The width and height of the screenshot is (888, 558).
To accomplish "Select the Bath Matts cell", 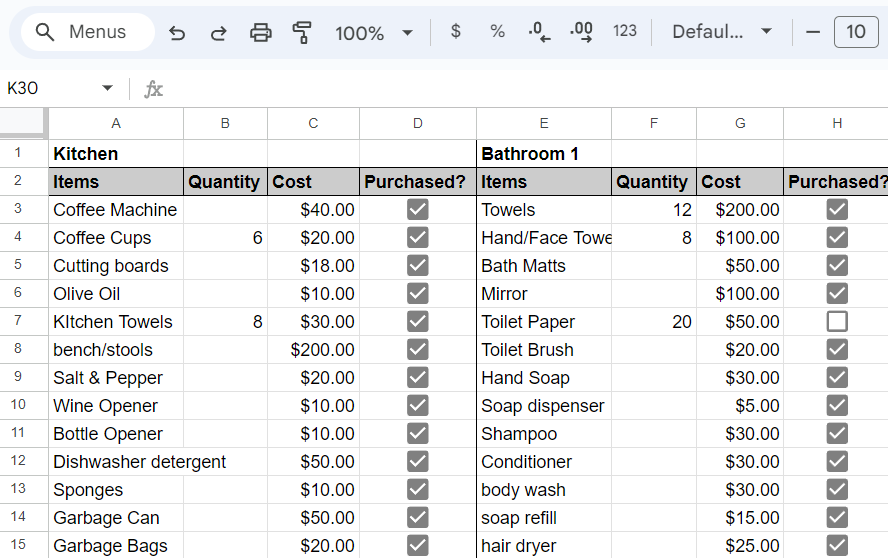I will click(544, 266).
